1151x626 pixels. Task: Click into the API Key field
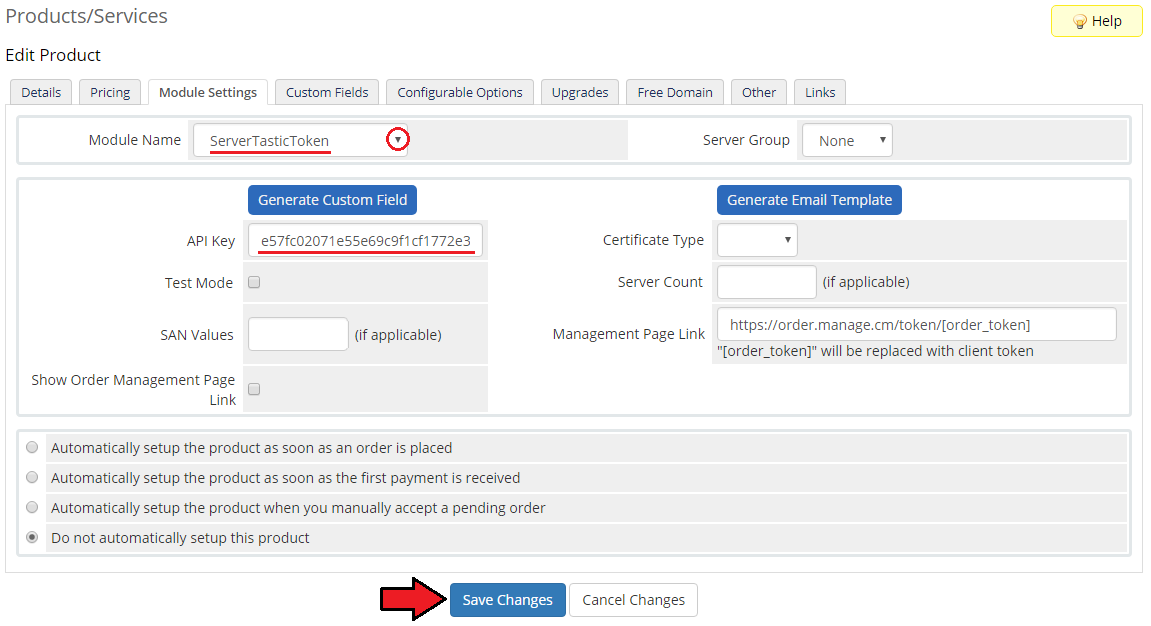point(367,241)
